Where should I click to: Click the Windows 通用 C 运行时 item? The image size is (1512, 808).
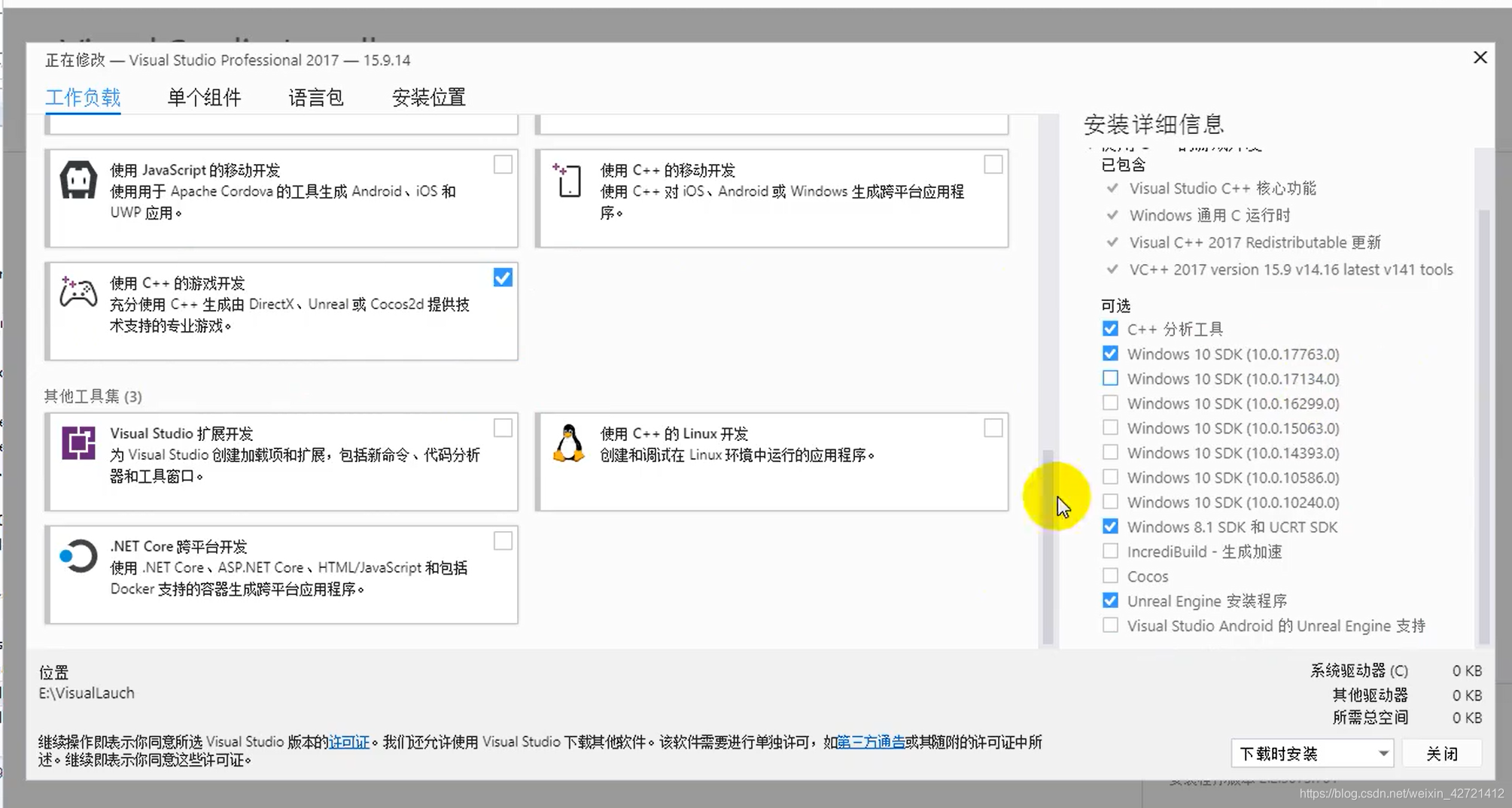coord(1209,215)
